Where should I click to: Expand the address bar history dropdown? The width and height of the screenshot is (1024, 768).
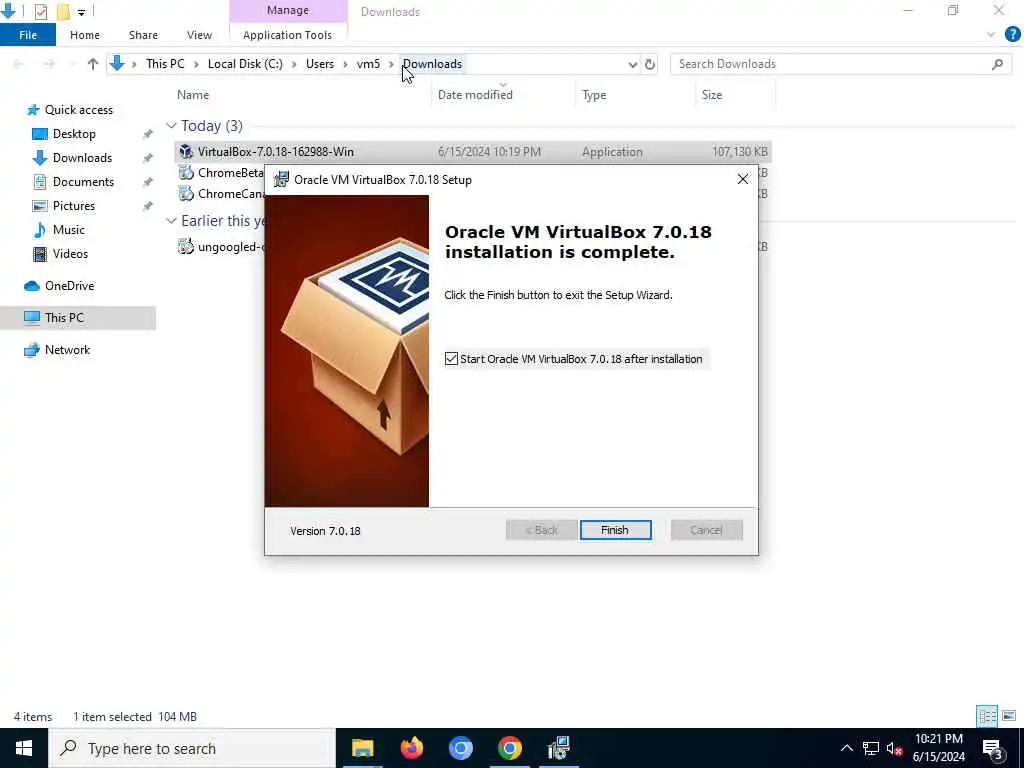(x=632, y=64)
